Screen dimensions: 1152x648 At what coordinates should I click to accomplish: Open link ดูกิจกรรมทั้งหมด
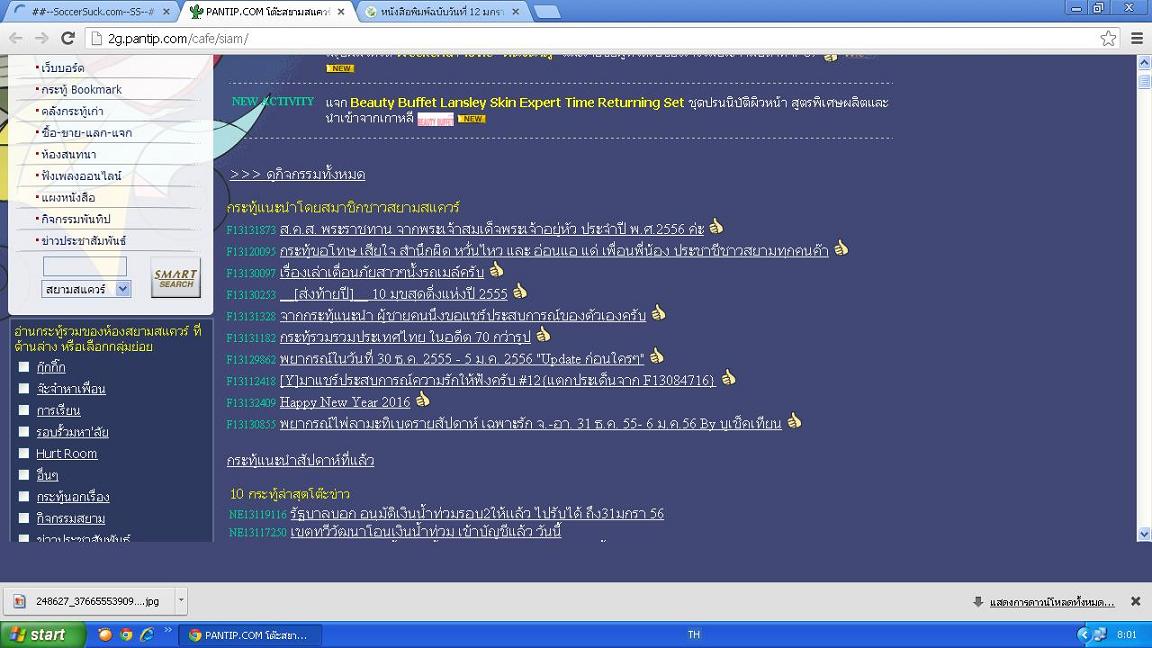coord(298,174)
